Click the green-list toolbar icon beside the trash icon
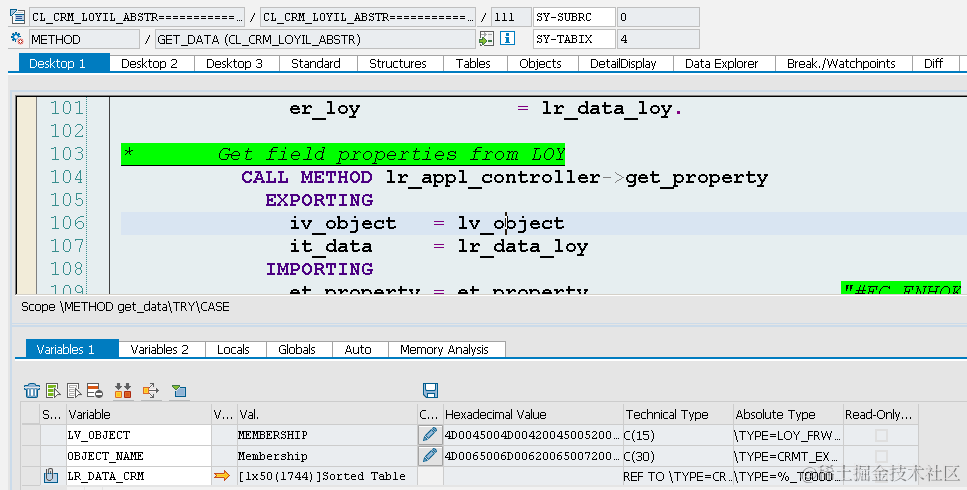This screenshot has height=490, width=967. point(53,391)
